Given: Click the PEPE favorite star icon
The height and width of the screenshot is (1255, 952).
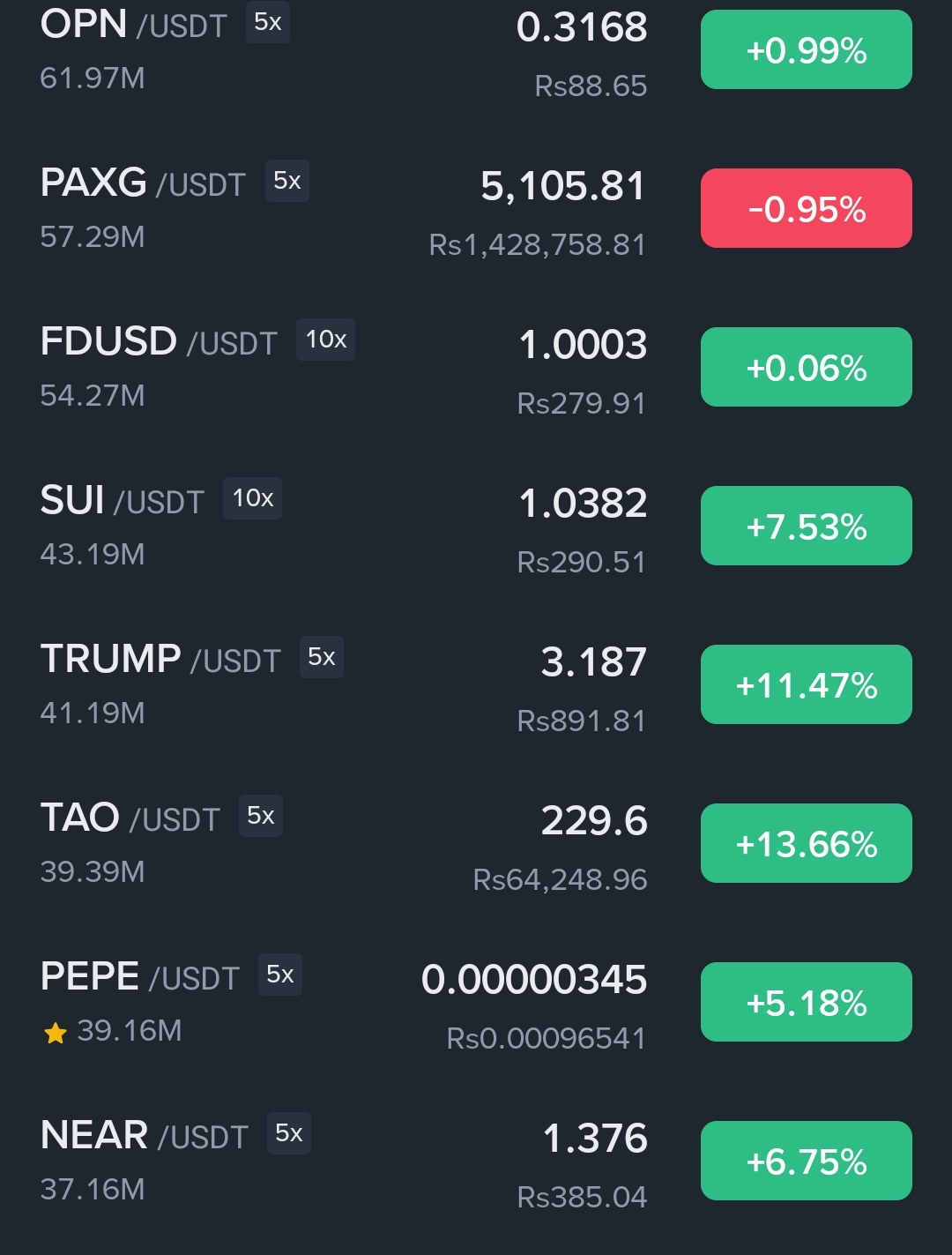Looking at the screenshot, I should coord(56,1033).
